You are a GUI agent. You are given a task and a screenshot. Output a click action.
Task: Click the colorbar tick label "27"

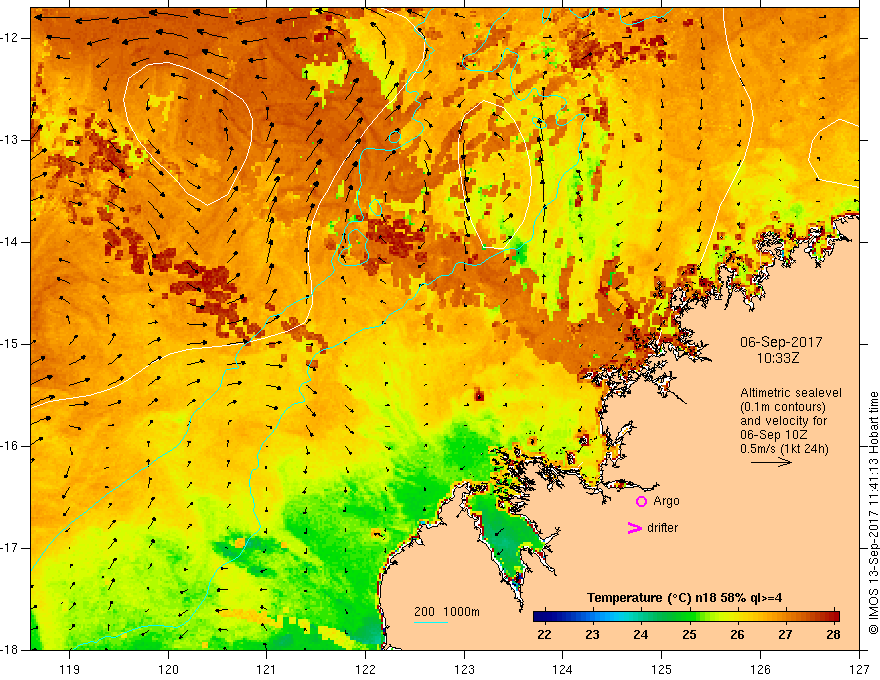point(785,635)
